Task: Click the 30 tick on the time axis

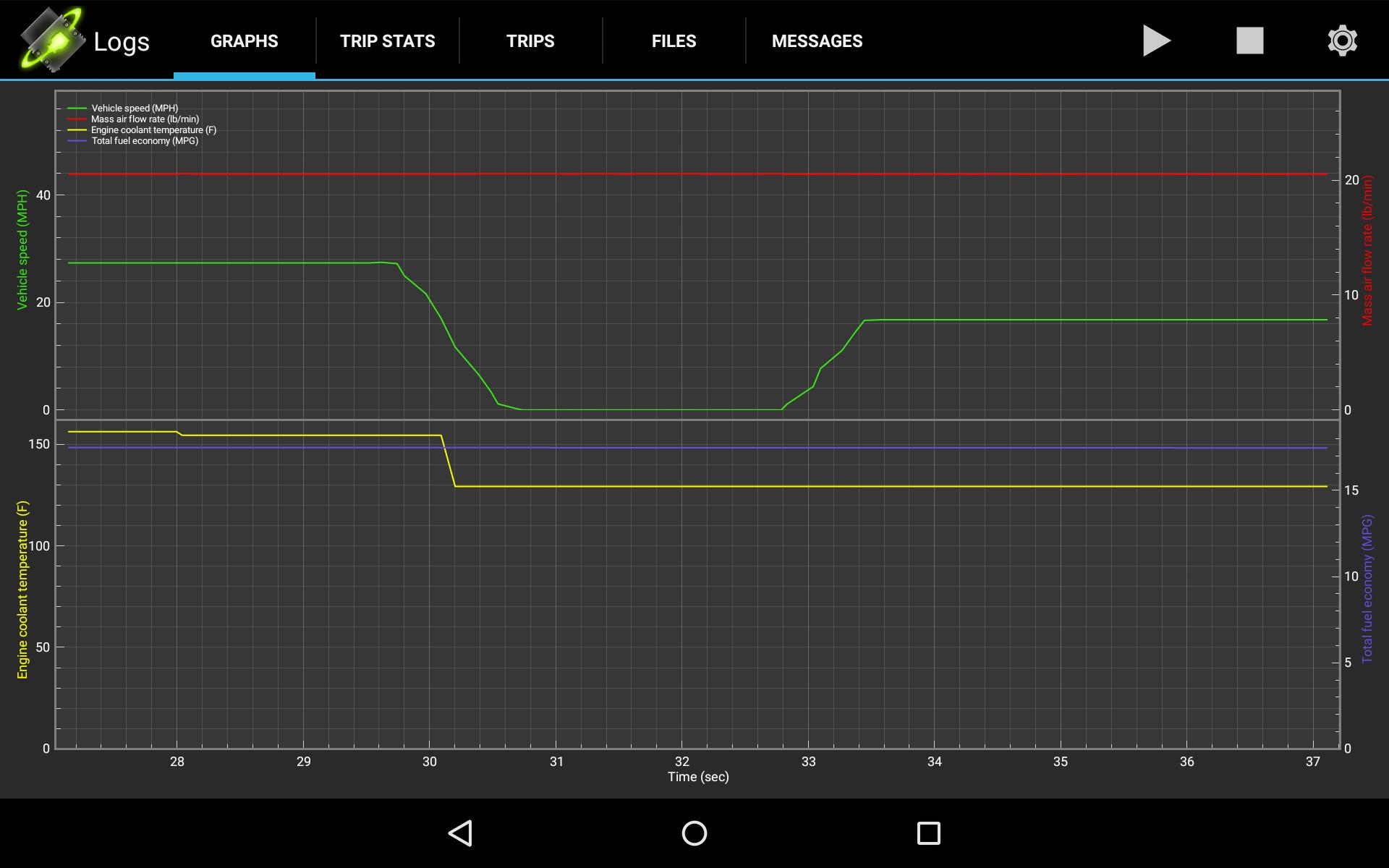Action: tap(430, 762)
